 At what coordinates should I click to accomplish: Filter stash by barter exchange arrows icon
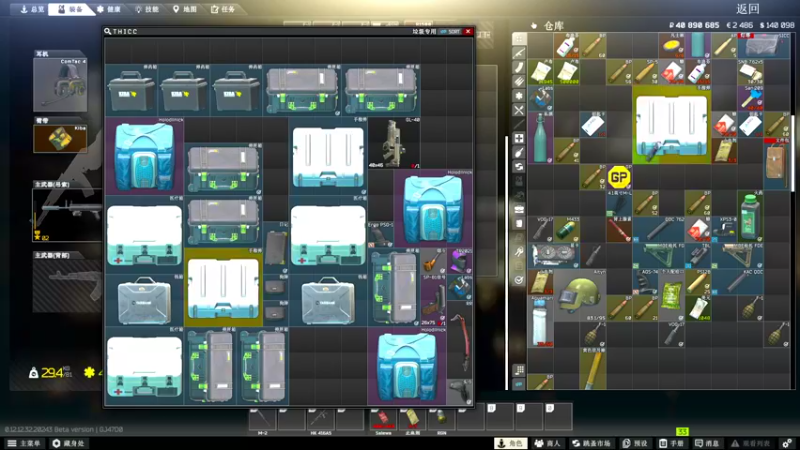(519, 167)
